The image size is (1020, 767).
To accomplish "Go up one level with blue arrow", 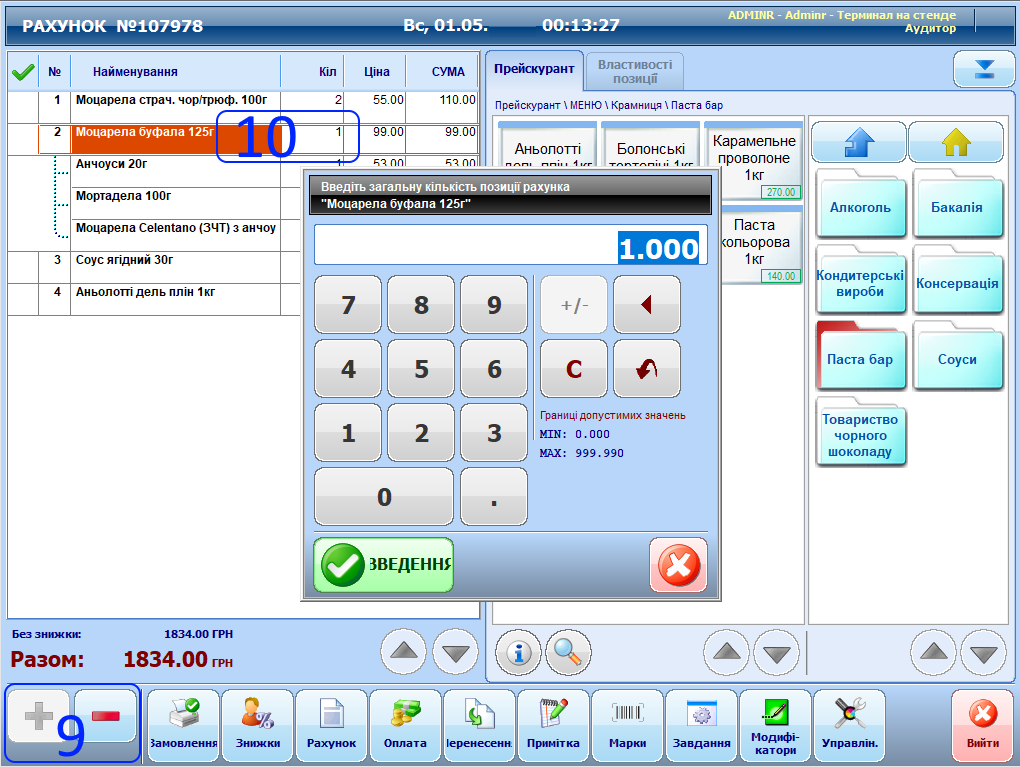I will click(x=858, y=142).
